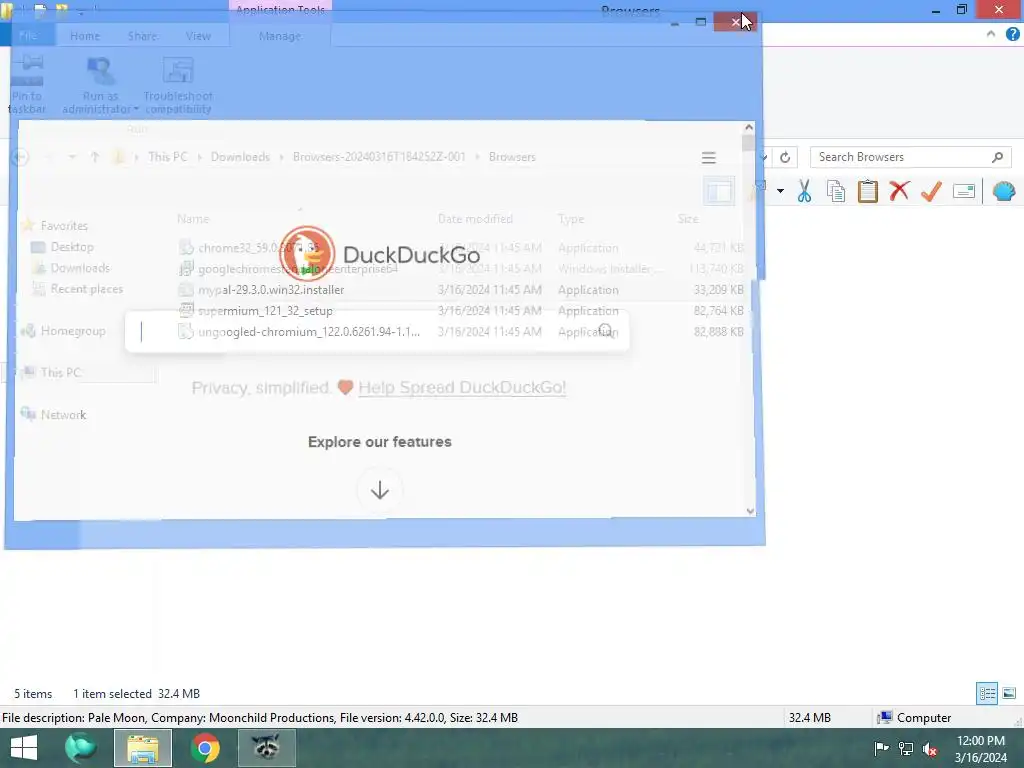
Task: Click Downloads in the address breadcrumb
Action: [x=240, y=157]
